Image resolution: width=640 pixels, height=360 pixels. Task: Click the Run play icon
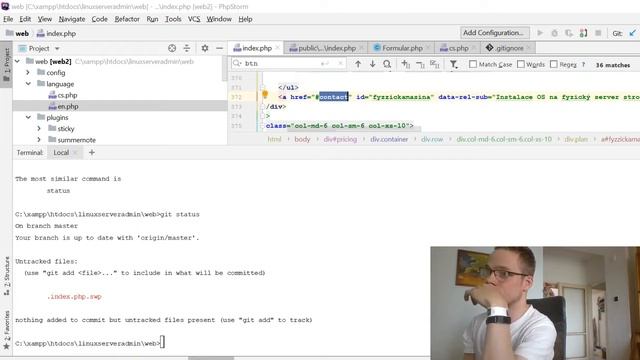click(540, 33)
